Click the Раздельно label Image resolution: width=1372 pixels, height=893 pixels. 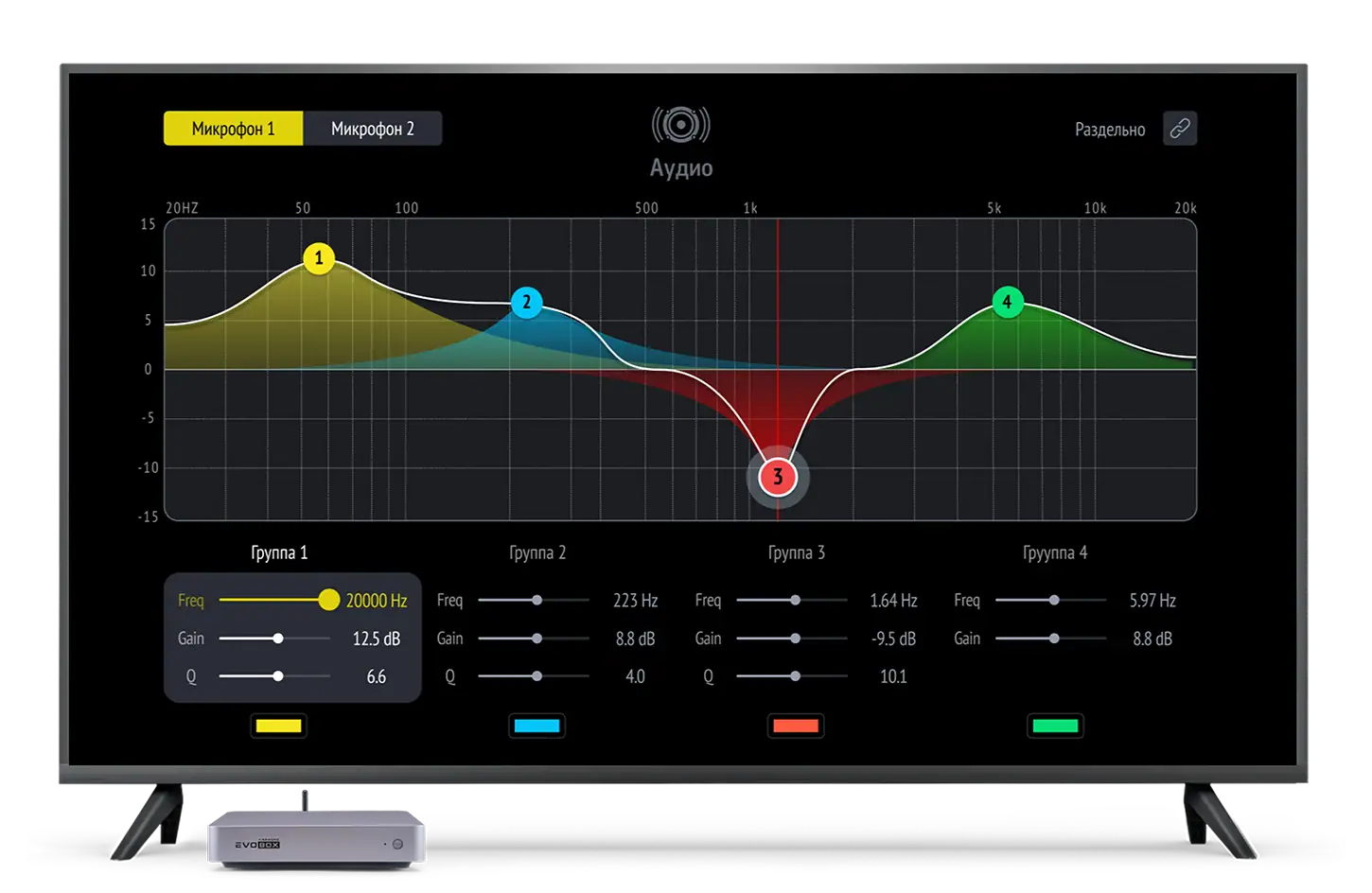click(x=1109, y=130)
